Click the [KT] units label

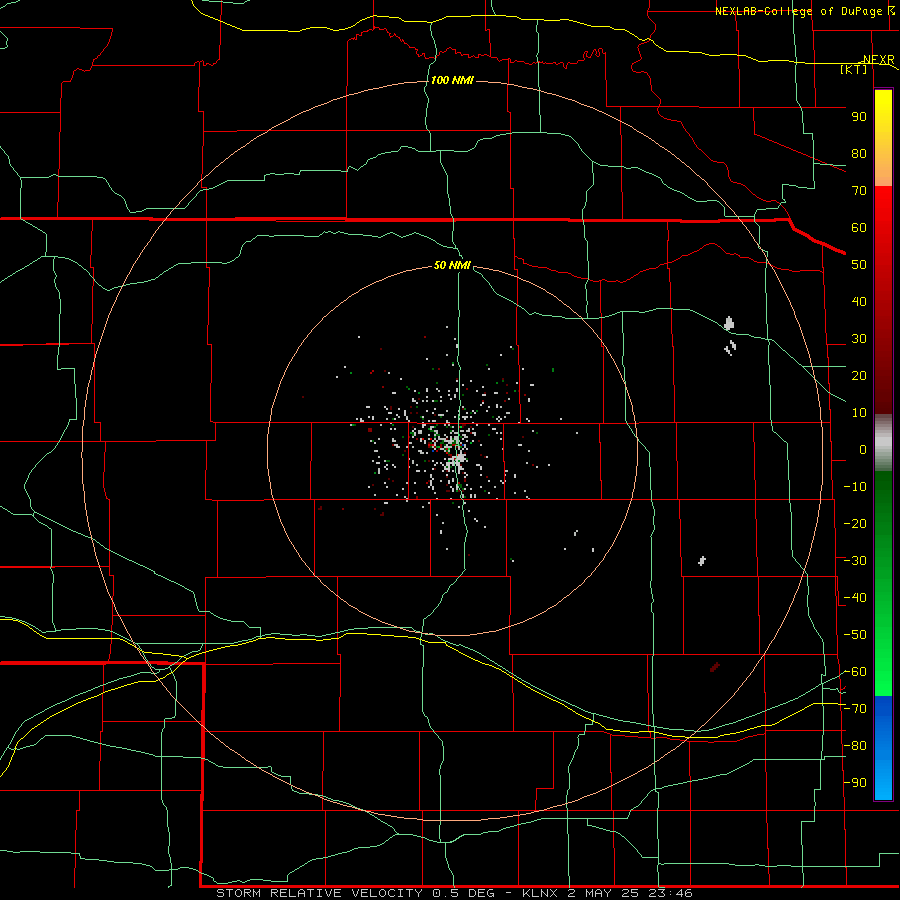tap(853, 69)
